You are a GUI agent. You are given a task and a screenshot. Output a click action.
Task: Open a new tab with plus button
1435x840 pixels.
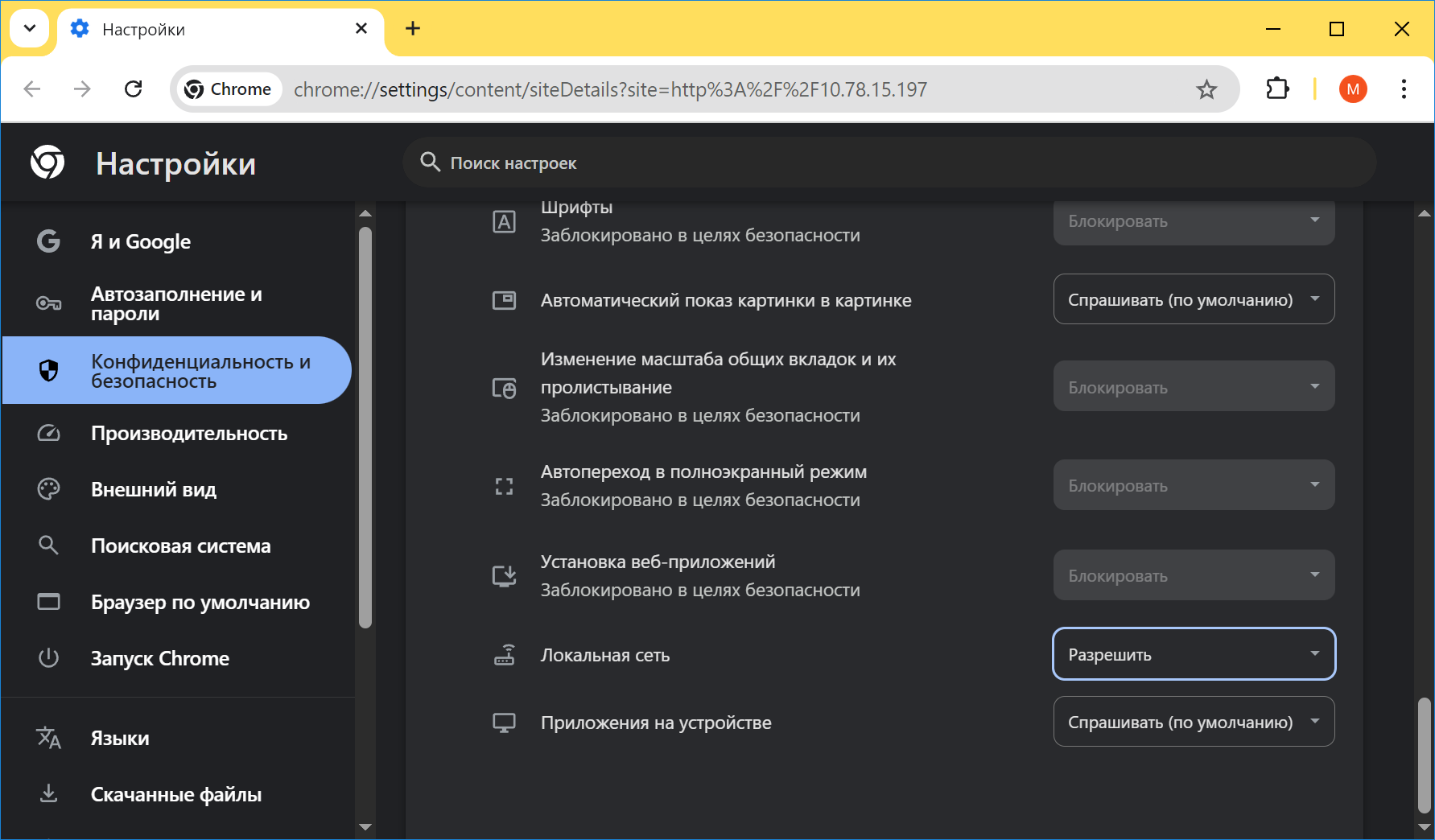tap(413, 29)
